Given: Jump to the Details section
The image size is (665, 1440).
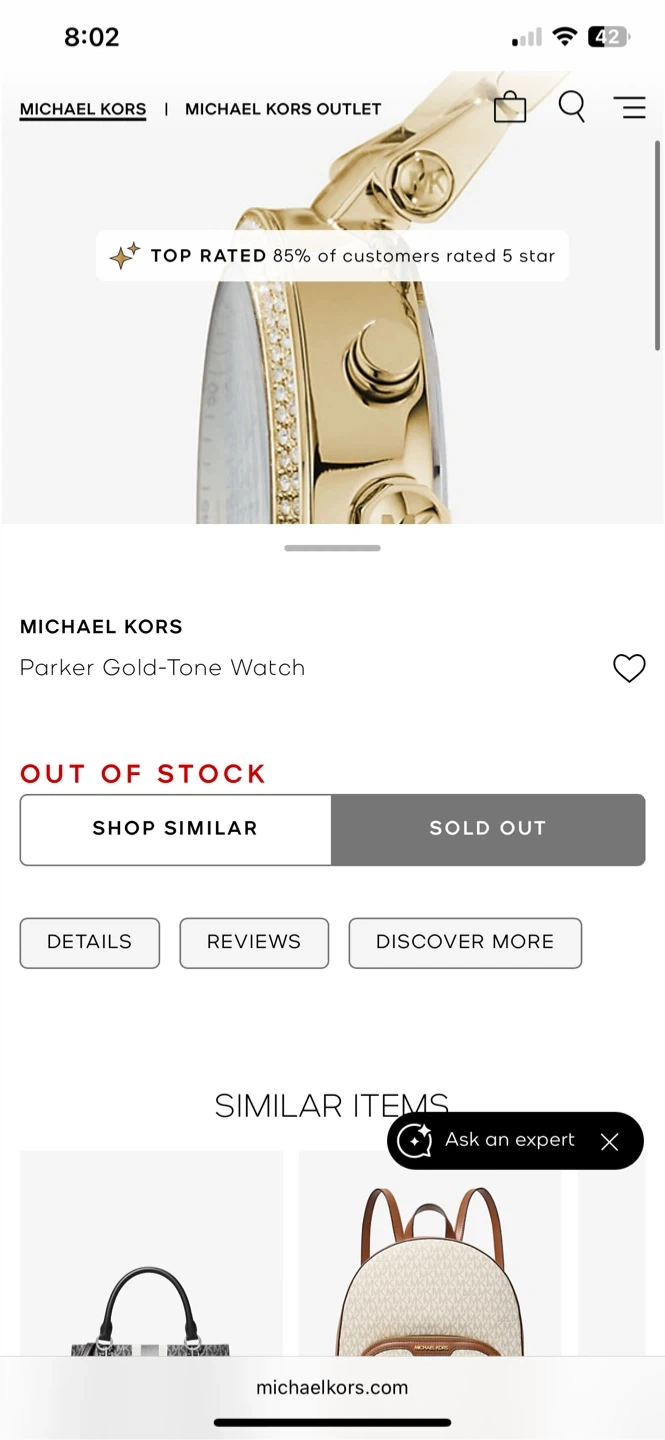Looking at the screenshot, I should [90, 942].
